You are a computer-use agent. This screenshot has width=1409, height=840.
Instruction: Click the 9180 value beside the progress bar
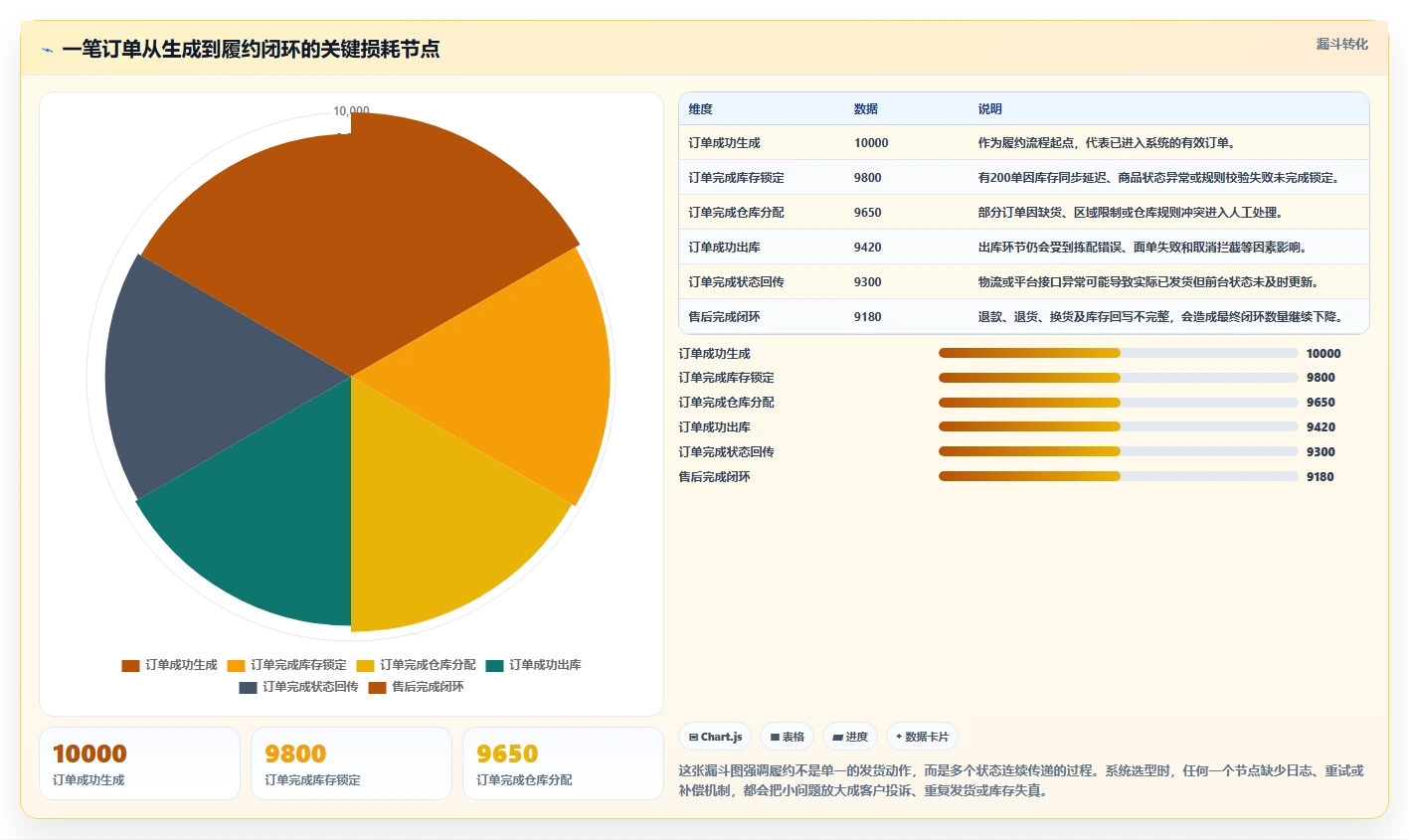[x=1321, y=477]
